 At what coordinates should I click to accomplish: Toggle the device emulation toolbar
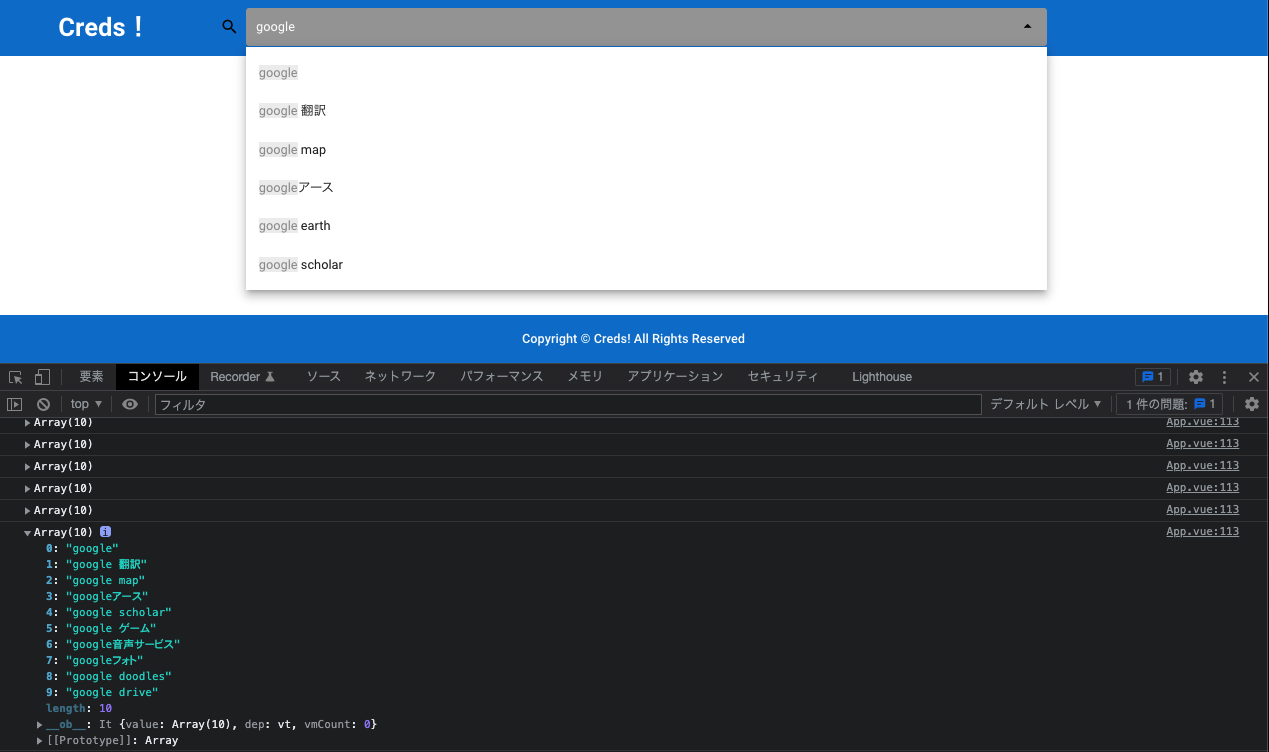pyautogui.click(x=40, y=377)
